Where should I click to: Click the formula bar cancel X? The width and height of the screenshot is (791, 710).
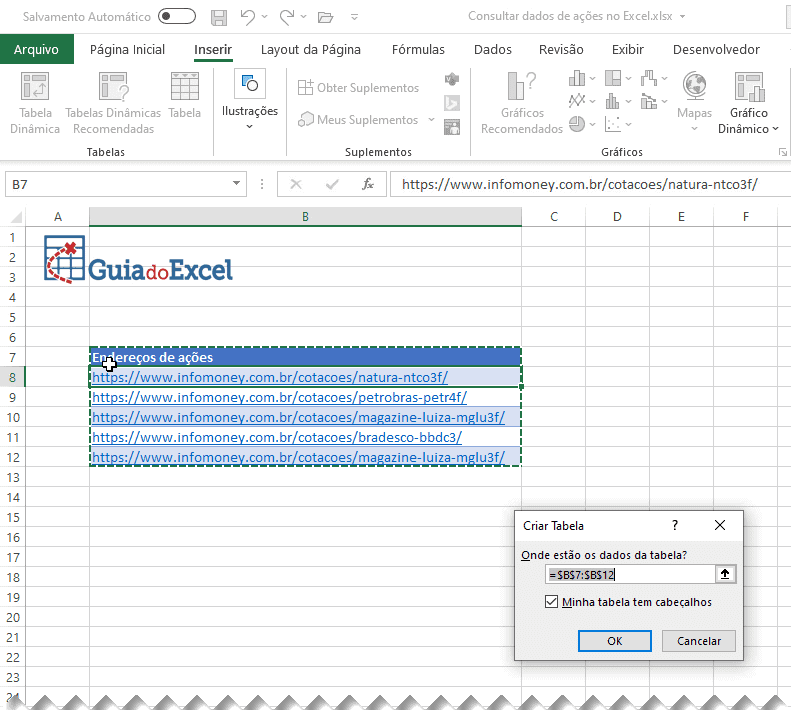pyautogui.click(x=296, y=184)
